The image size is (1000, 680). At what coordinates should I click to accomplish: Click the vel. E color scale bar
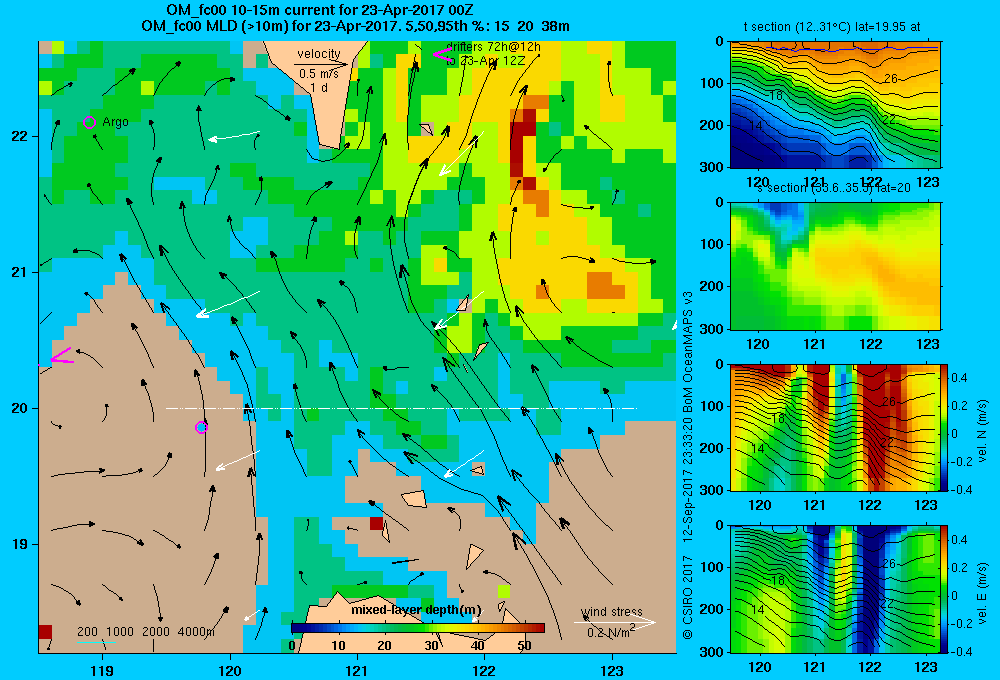[945, 589]
